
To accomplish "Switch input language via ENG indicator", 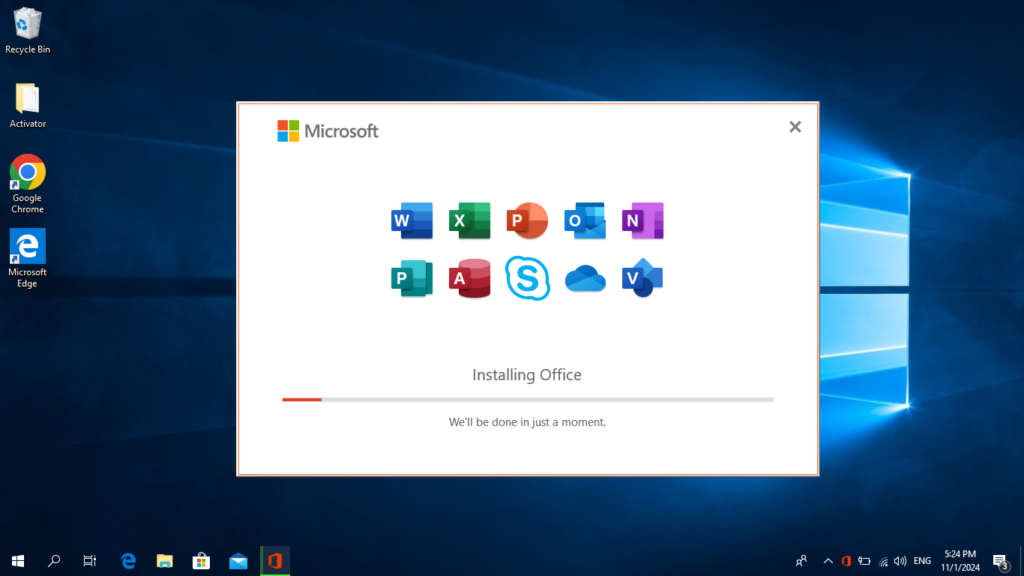I will 922,561.
